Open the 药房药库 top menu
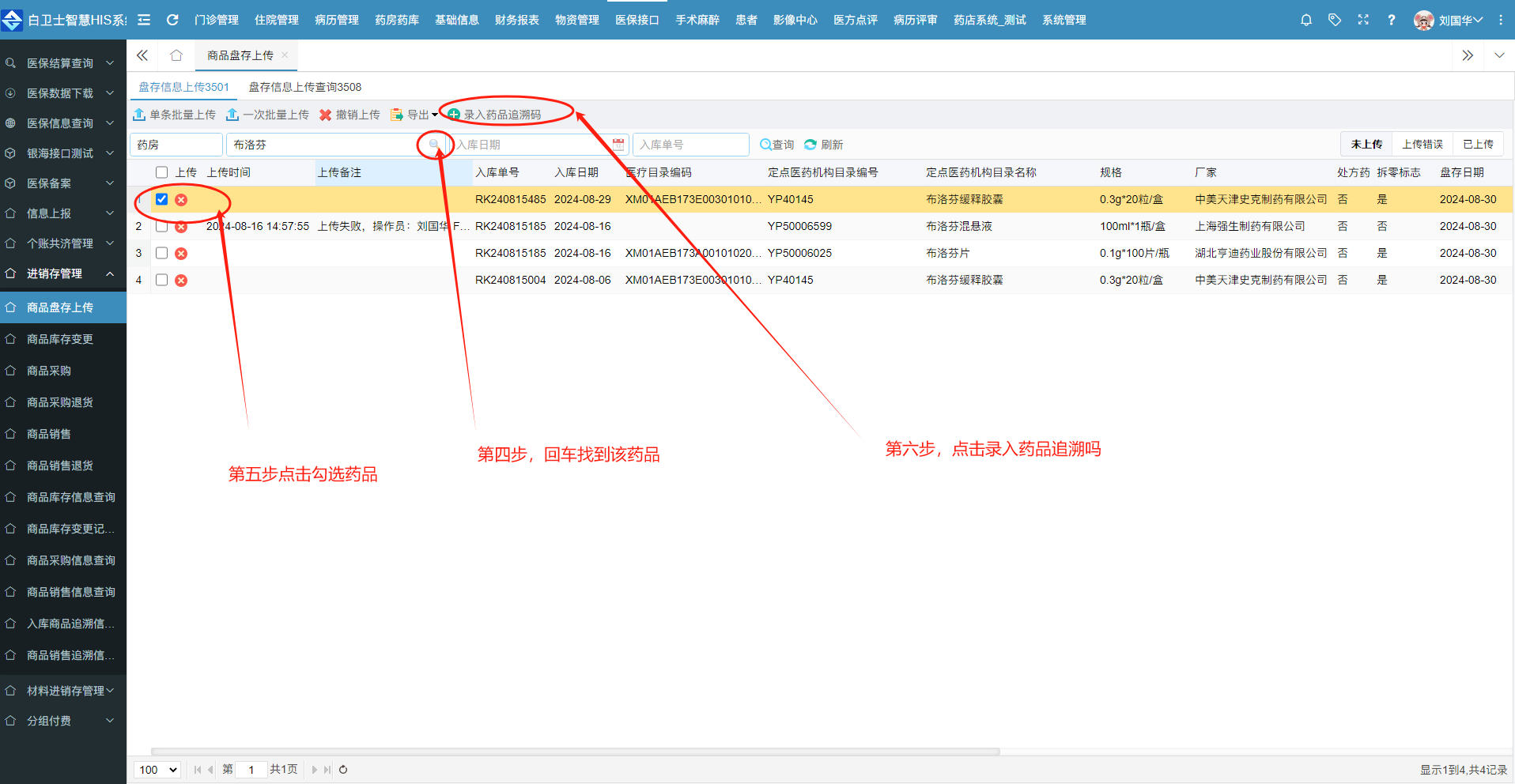 coord(396,20)
